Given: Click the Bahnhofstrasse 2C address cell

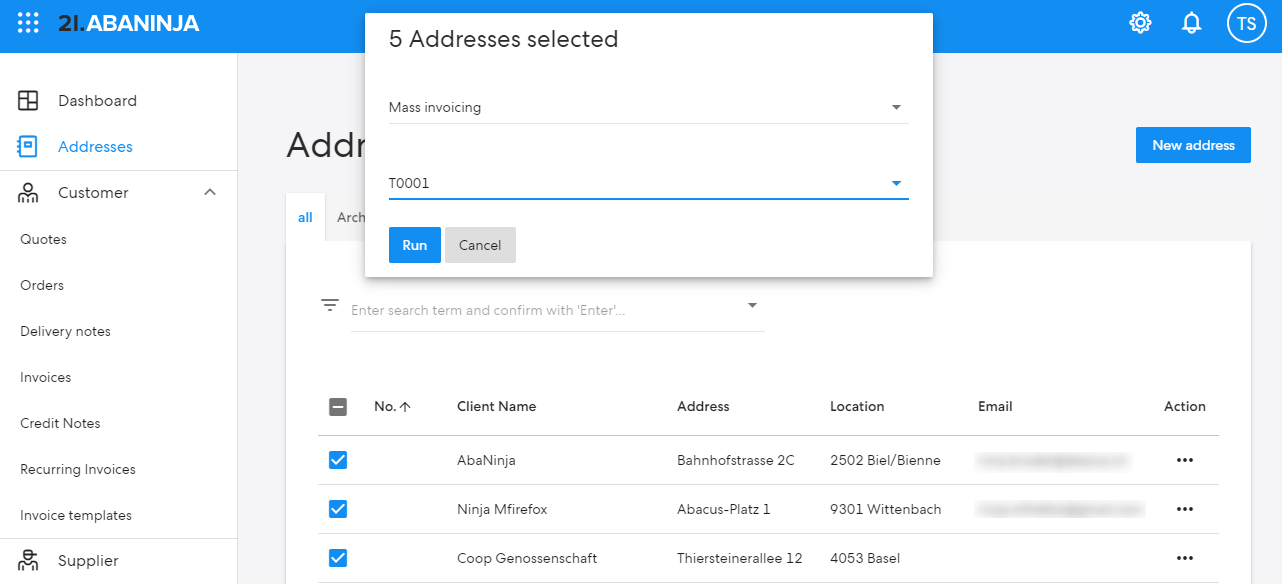Looking at the screenshot, I should [x=736, y=461].
